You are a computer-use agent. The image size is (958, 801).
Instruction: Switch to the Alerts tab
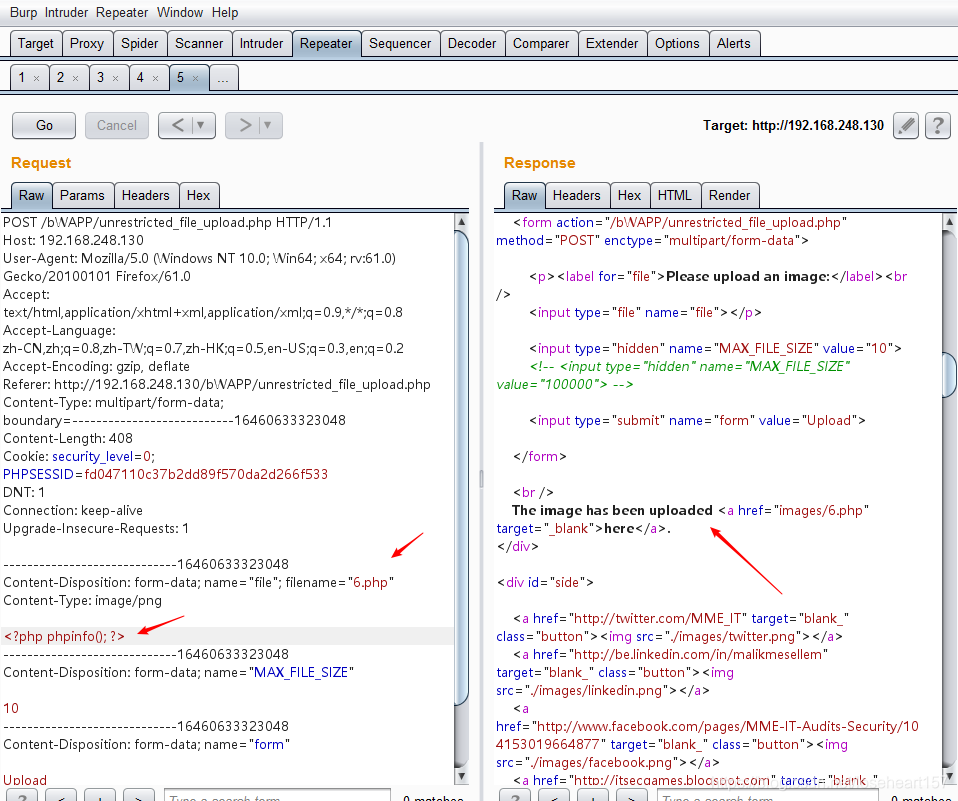(x=734, y=43)
